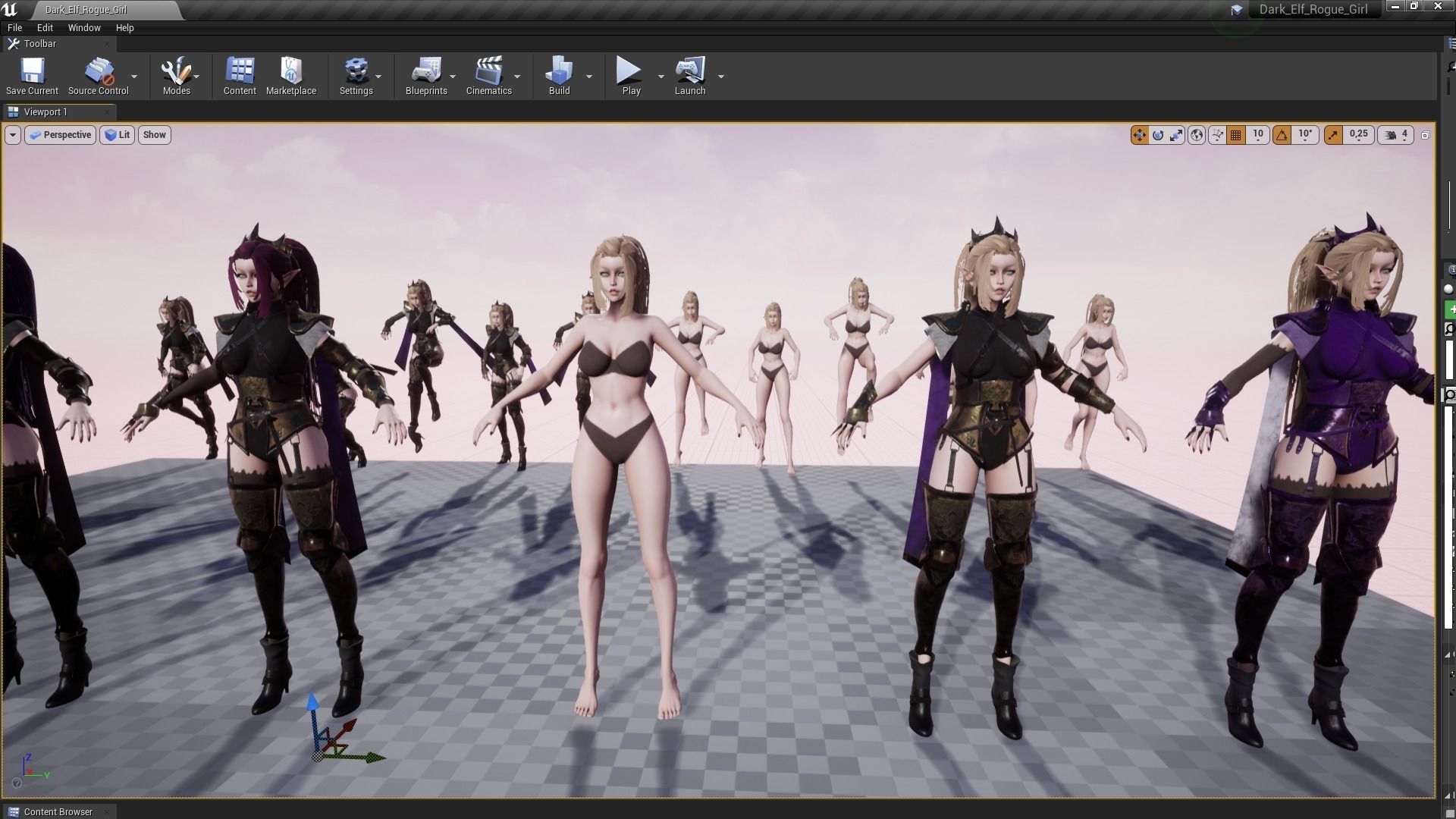The image size is (1456, 819).
Task: Open the viewport options dropdown arrow
Action: [x=13, y=135]
